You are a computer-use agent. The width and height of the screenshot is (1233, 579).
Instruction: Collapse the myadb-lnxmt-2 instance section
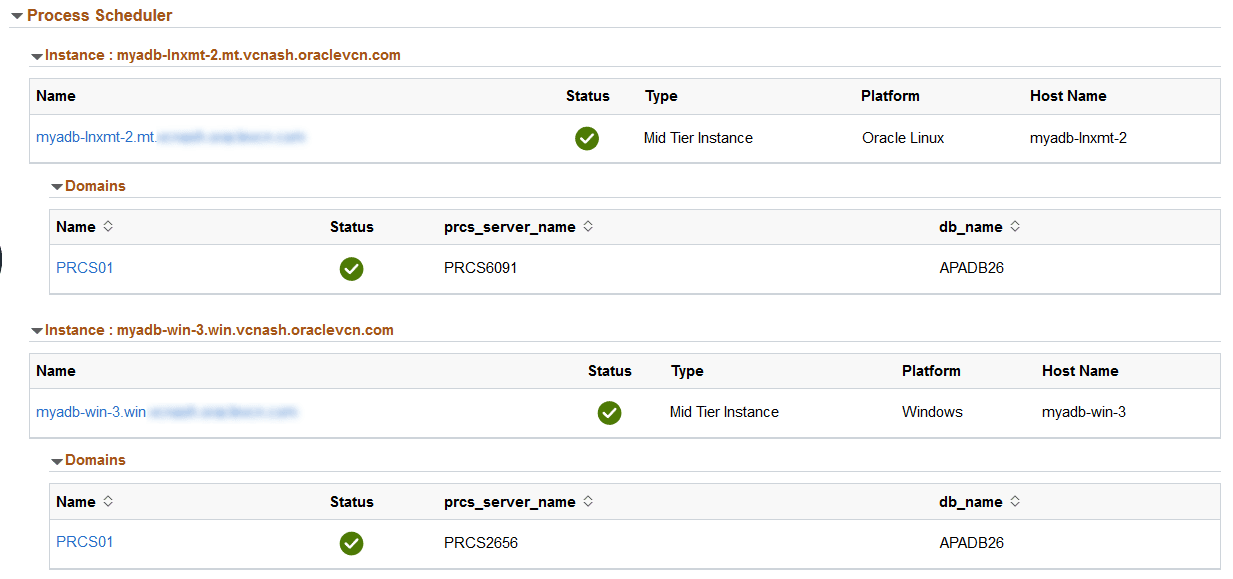37,55
